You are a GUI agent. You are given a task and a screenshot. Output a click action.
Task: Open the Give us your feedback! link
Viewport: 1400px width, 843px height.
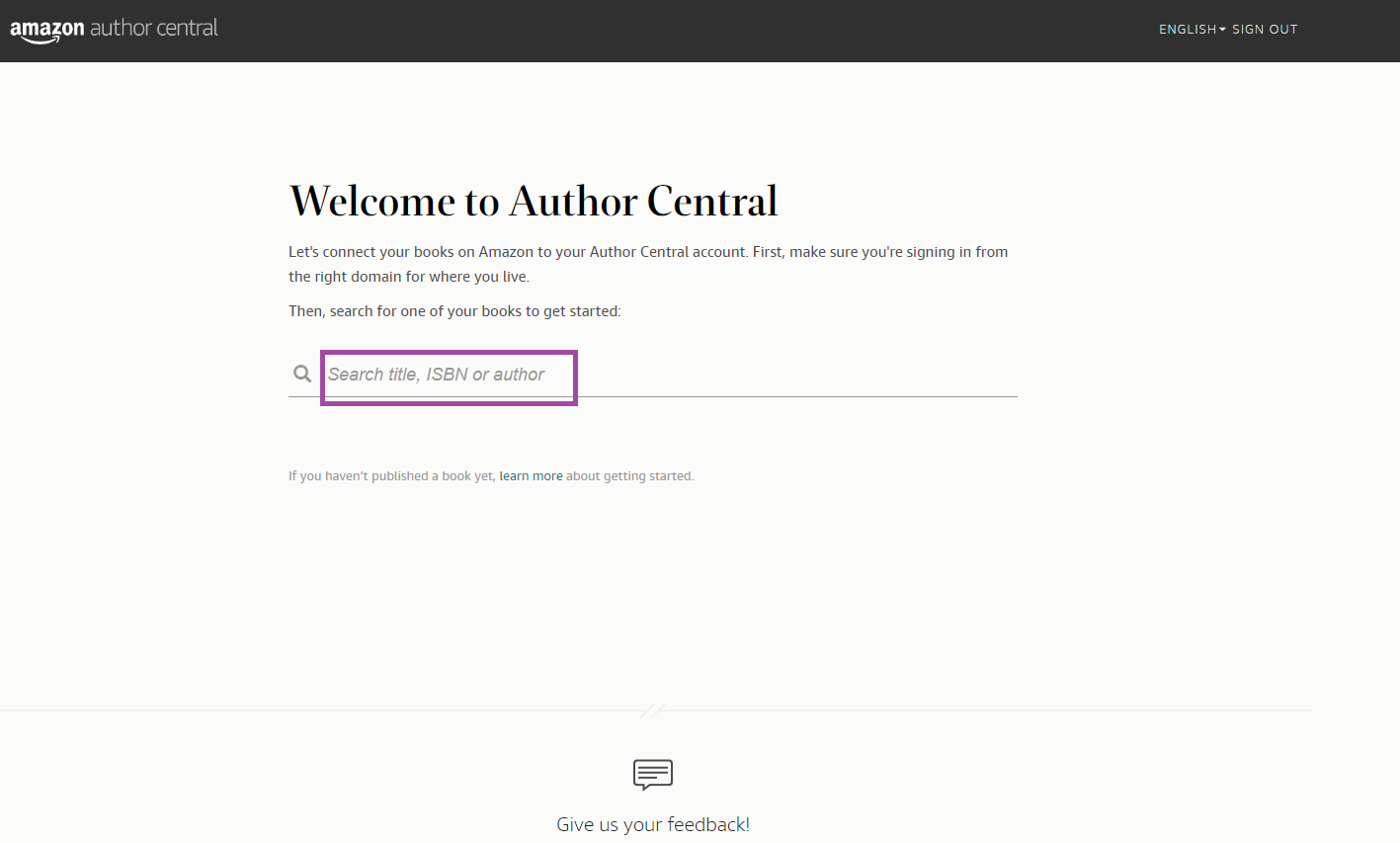(653, 824)
